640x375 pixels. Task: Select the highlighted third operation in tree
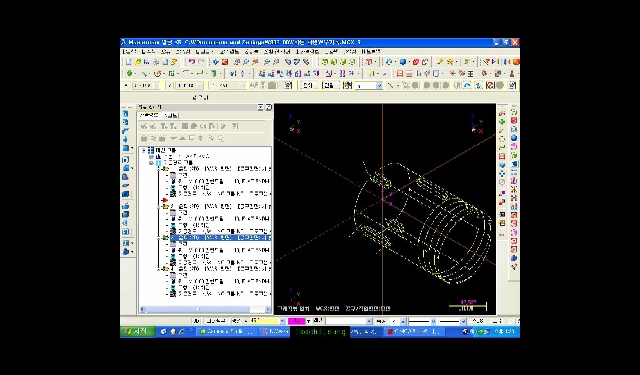pos(220,237)
